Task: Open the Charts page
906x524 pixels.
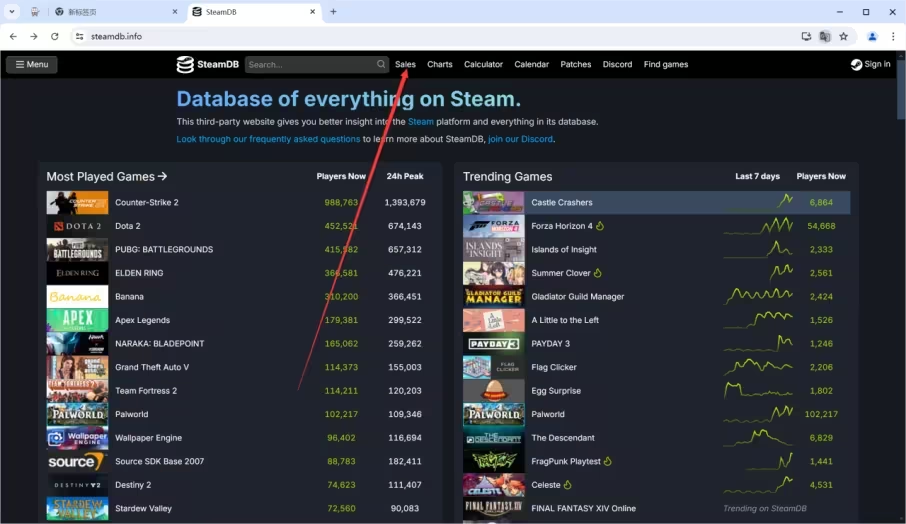Action: tap(440, 64)
